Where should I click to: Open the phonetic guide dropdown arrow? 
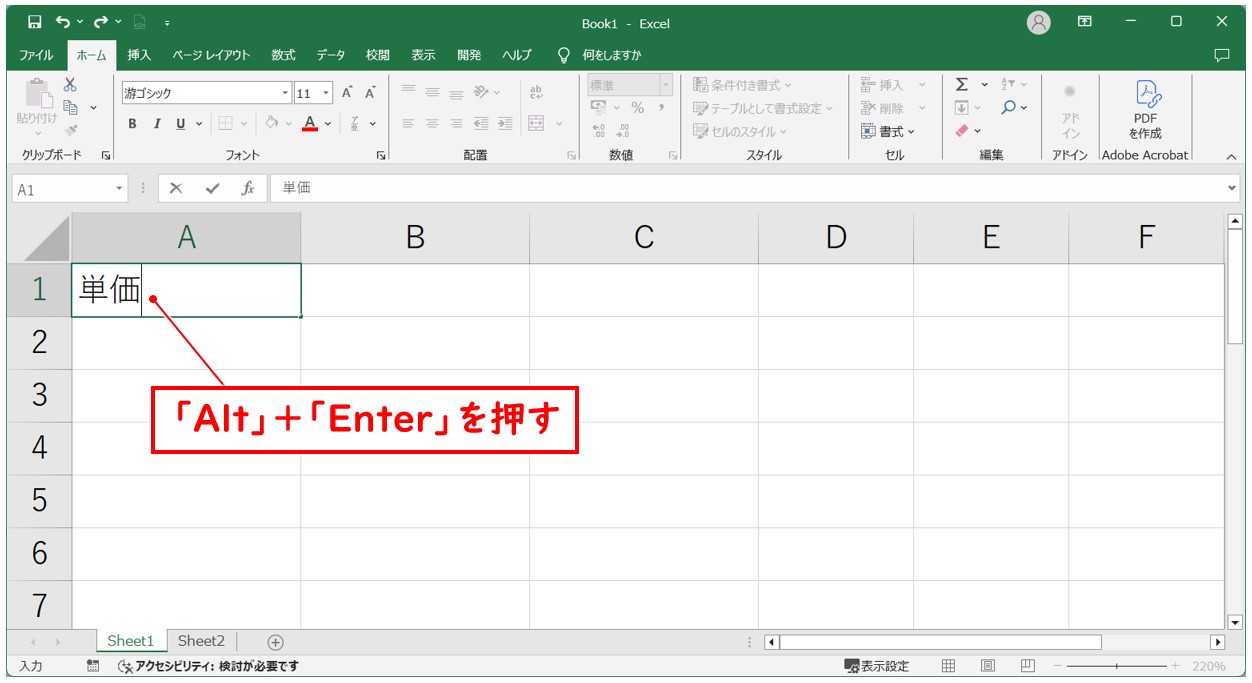point(373,124)
